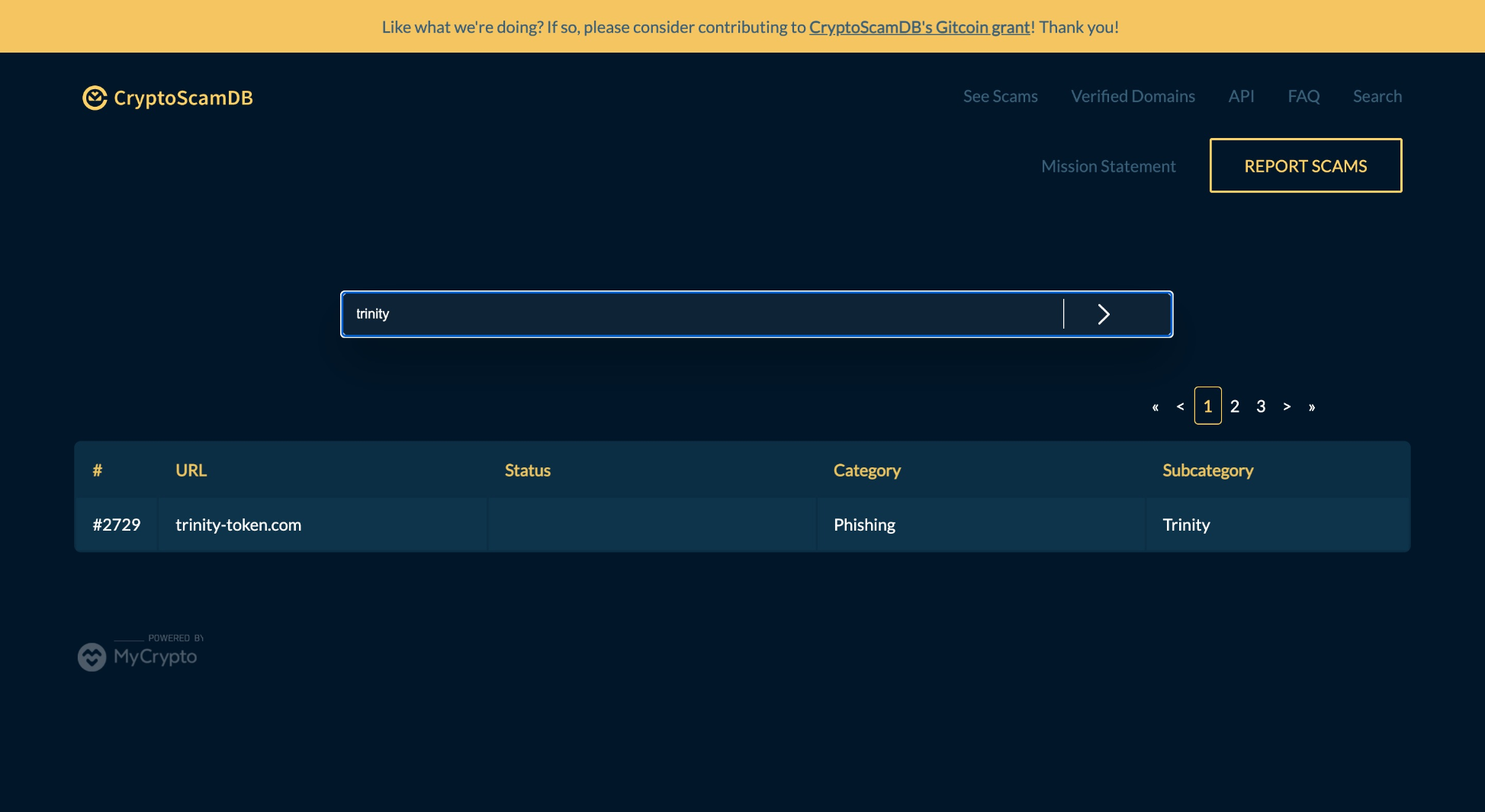Go to next page with > arrow
1485x812 pixels.
(x=1287, y=406)
